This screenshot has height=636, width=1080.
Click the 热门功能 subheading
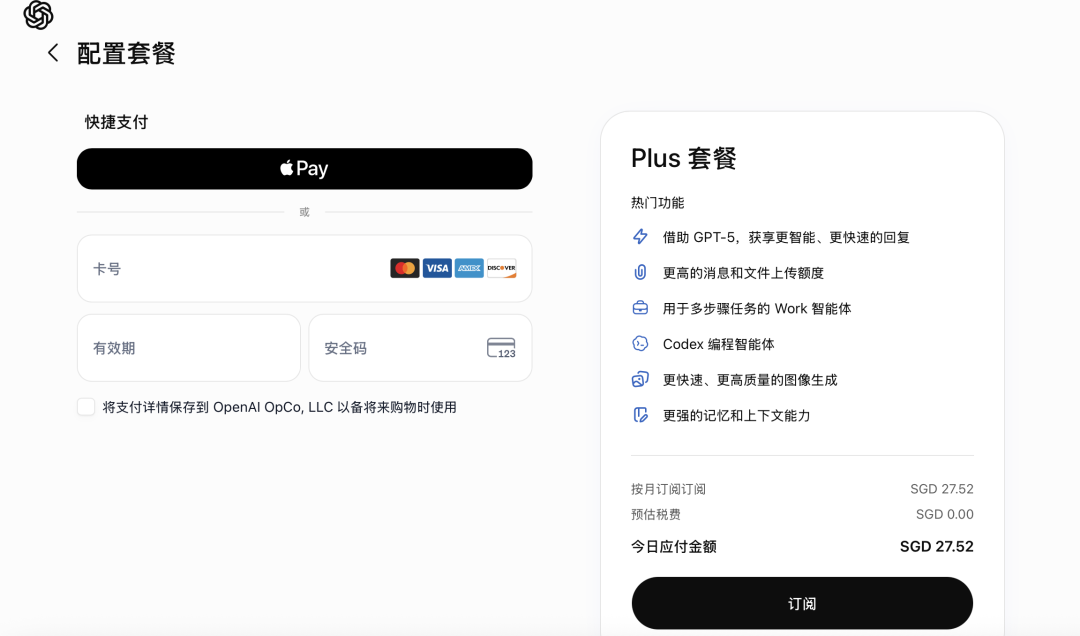tap(658, 203)
